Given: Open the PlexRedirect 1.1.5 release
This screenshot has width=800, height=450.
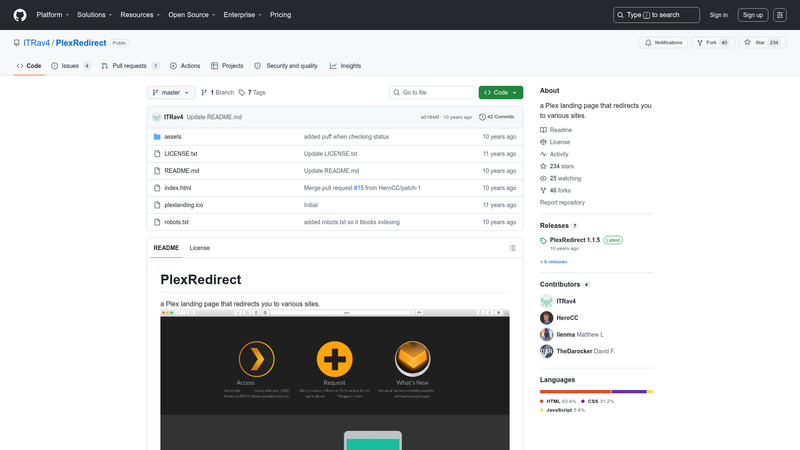Looking at the screenshot, I should (x=574, y=240).
